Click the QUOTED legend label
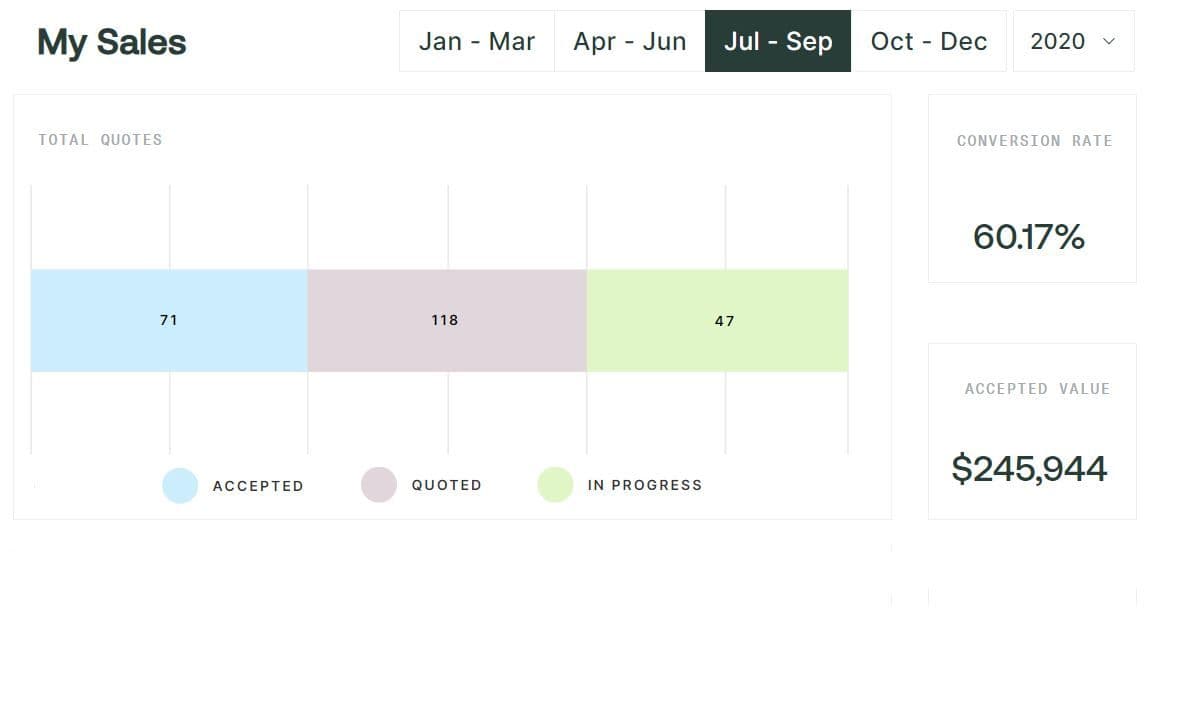 pos(447,485)
